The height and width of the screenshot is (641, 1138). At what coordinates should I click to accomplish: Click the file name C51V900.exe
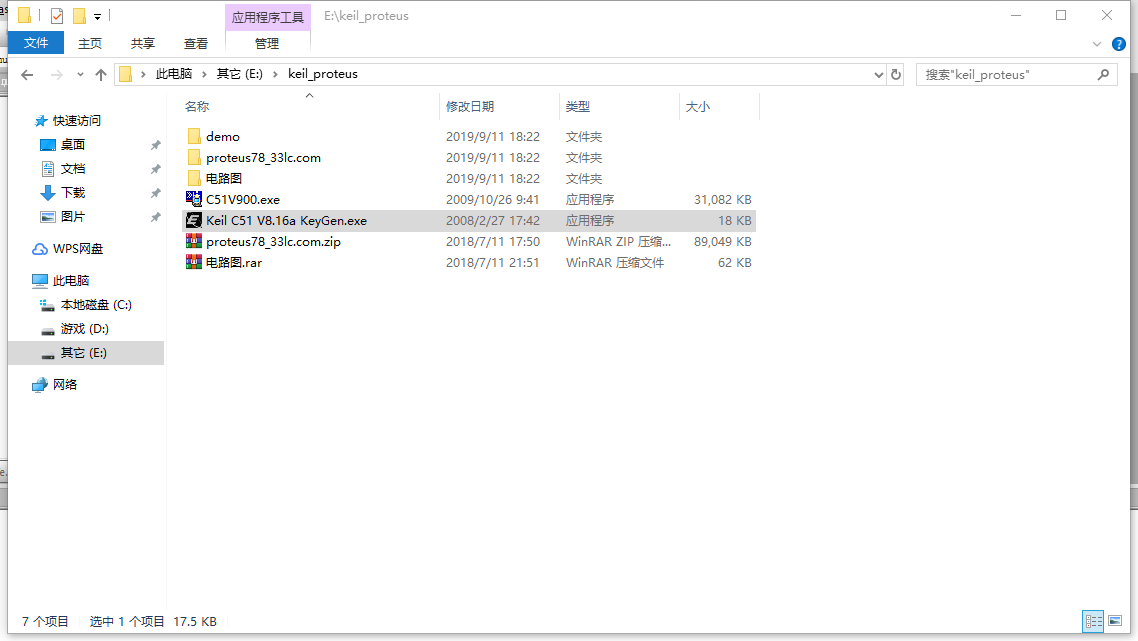(x=242, y=200)
